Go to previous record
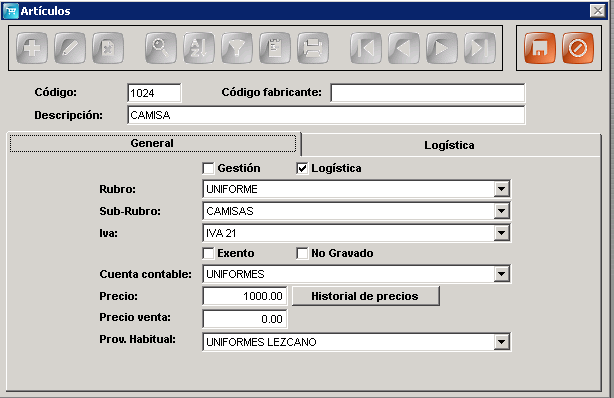Image resolution: width=614 pixels, height=398 pixels. 404,48
